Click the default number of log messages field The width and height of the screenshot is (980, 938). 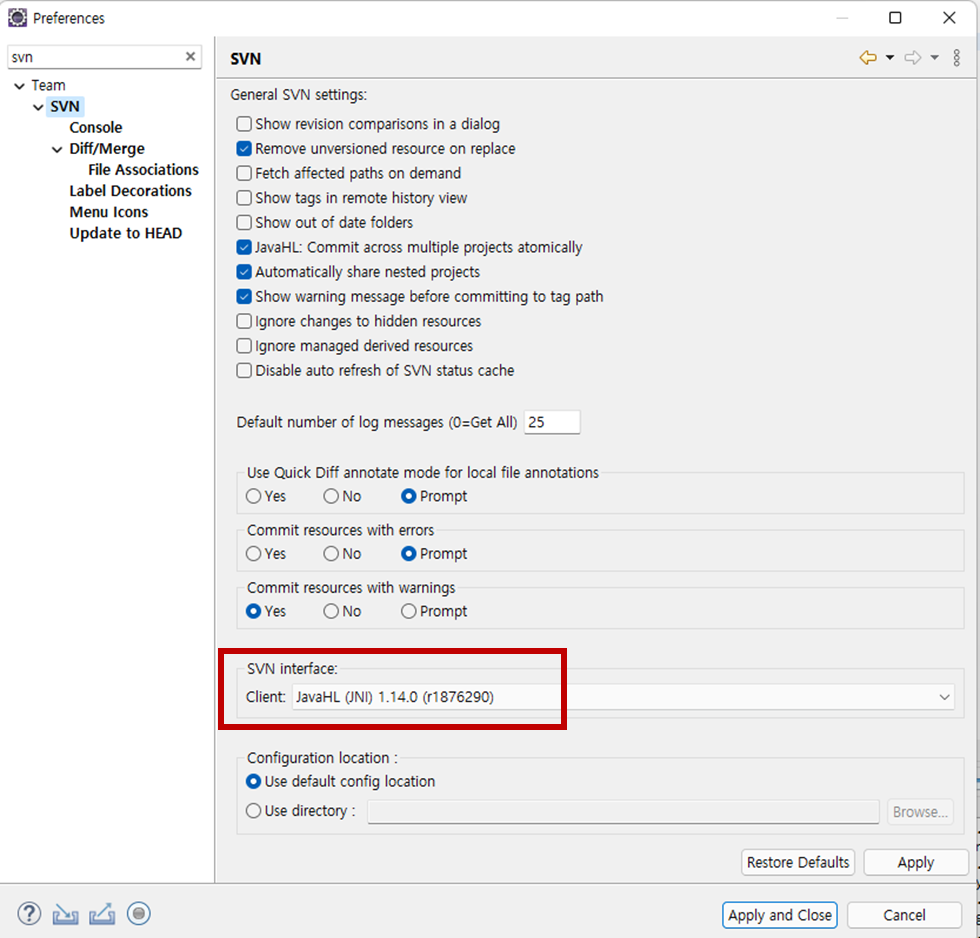click(552, 422)
